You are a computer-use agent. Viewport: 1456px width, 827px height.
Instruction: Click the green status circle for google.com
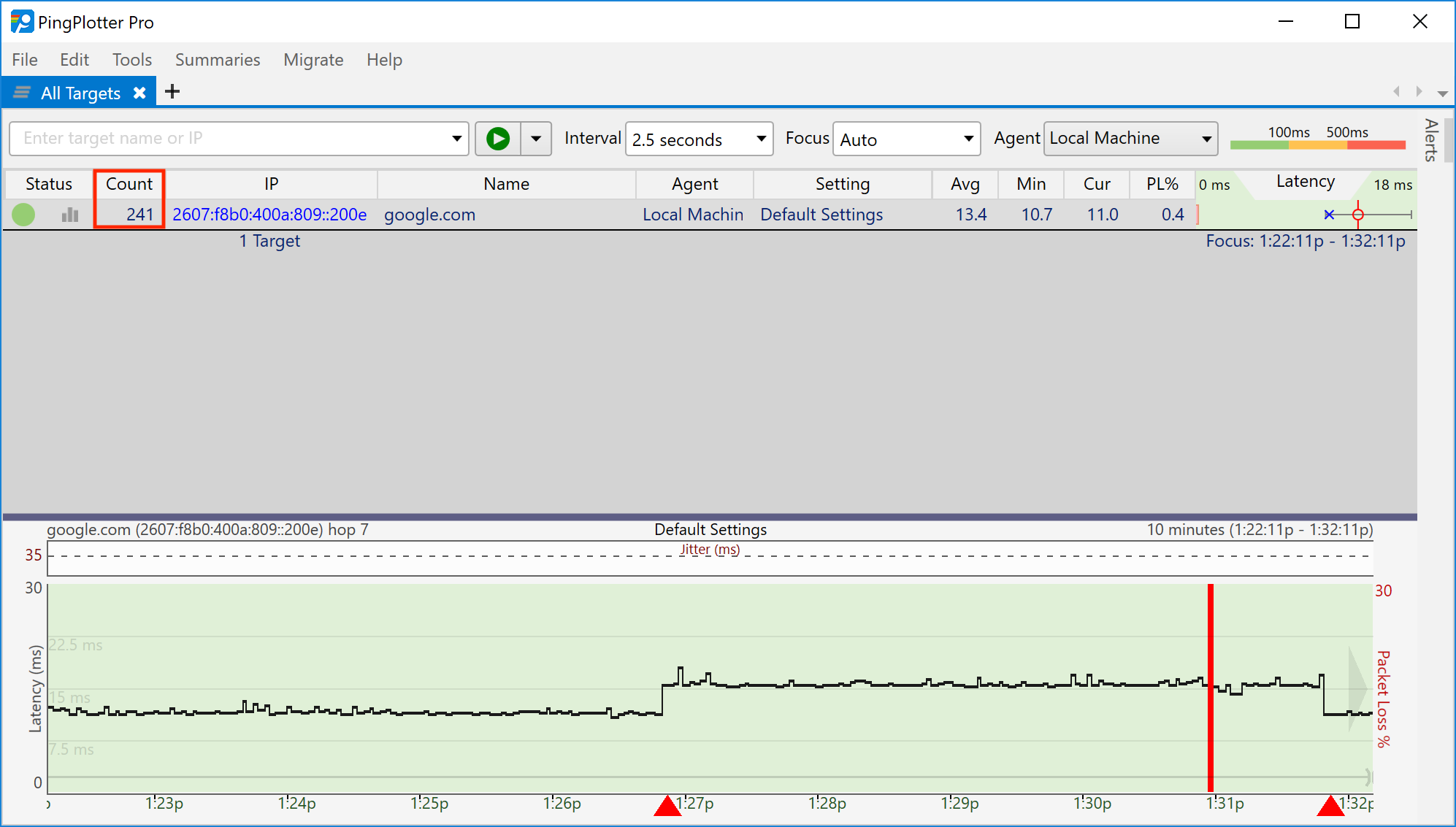point(23,215)
